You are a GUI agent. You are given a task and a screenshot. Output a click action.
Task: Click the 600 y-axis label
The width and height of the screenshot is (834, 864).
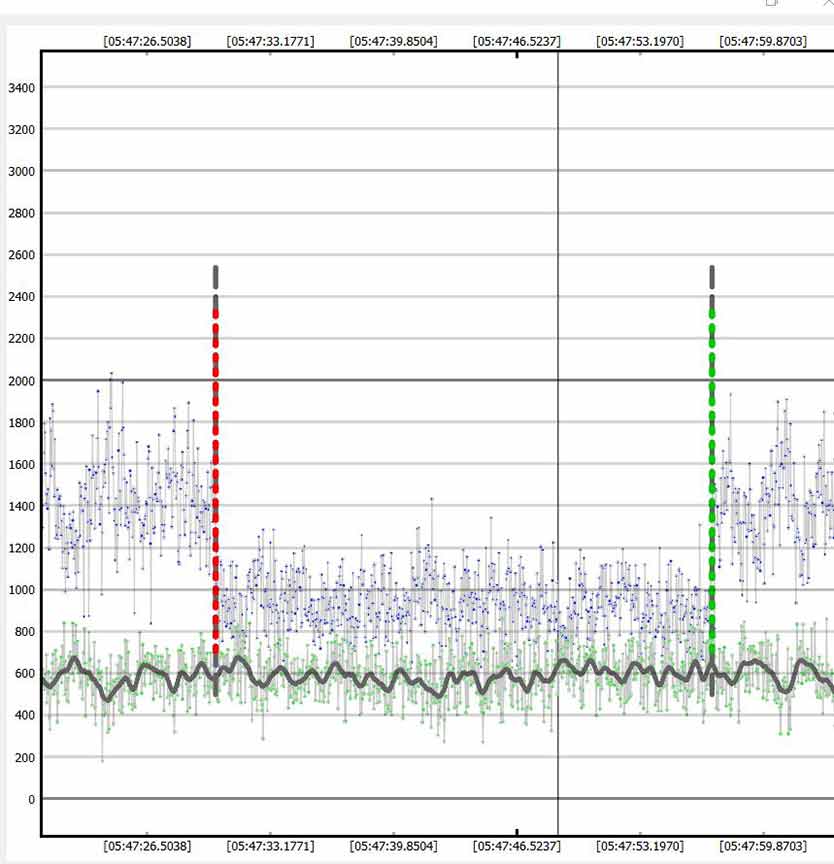(25, 673)
